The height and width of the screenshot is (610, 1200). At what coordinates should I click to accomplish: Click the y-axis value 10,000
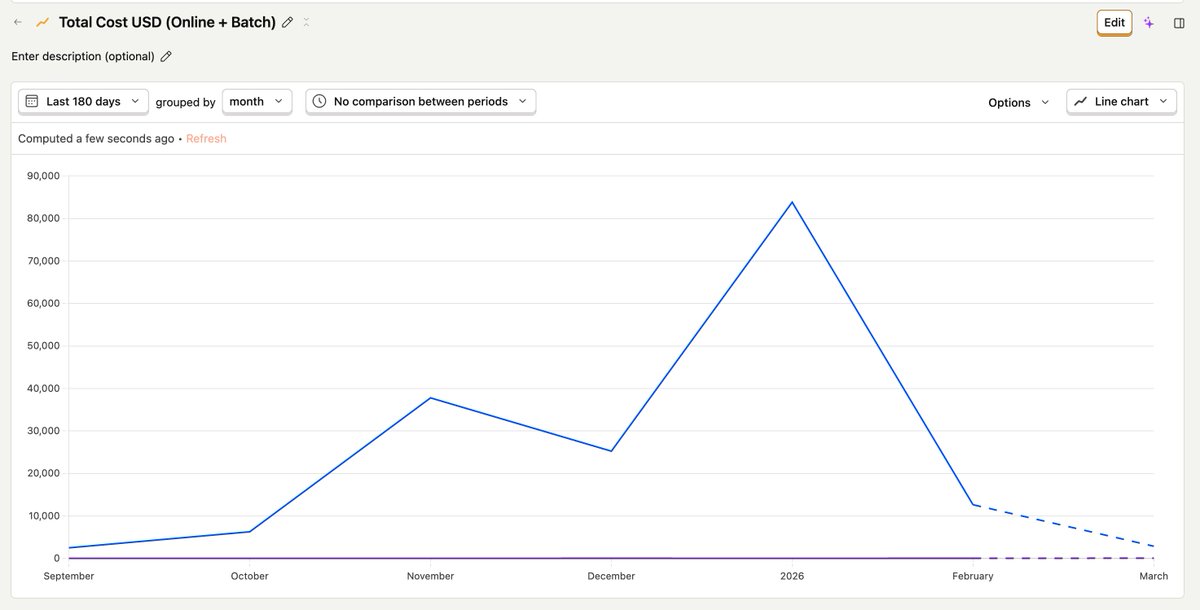coord(43,516)
